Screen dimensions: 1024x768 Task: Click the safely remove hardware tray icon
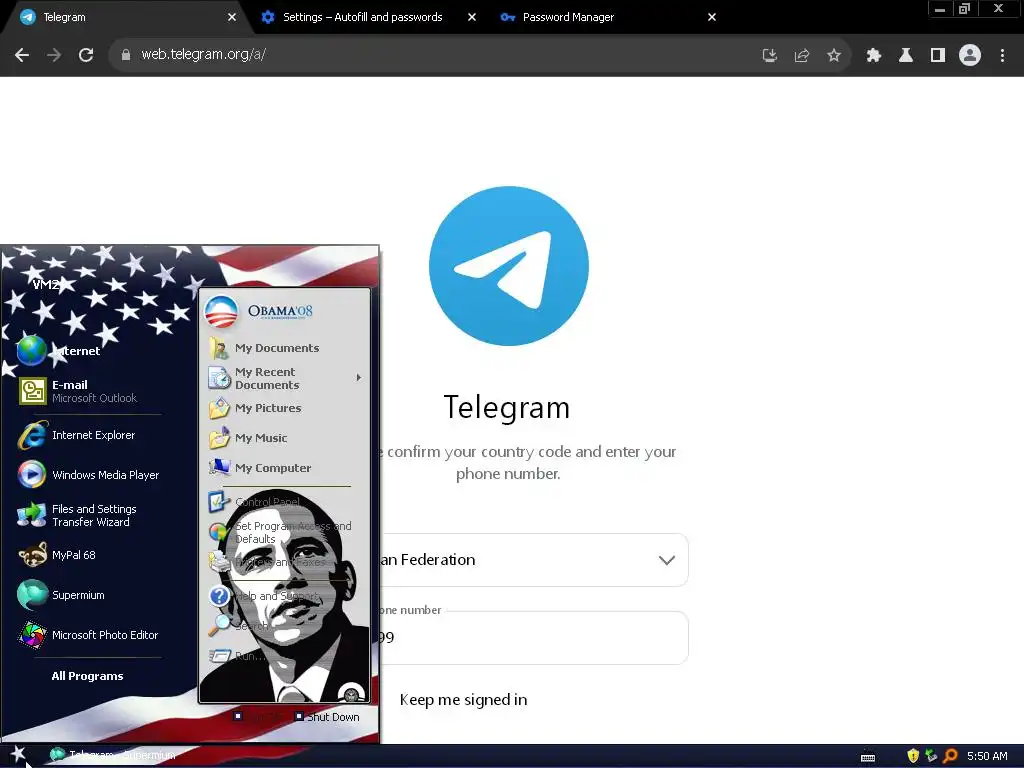pos(931,756)
